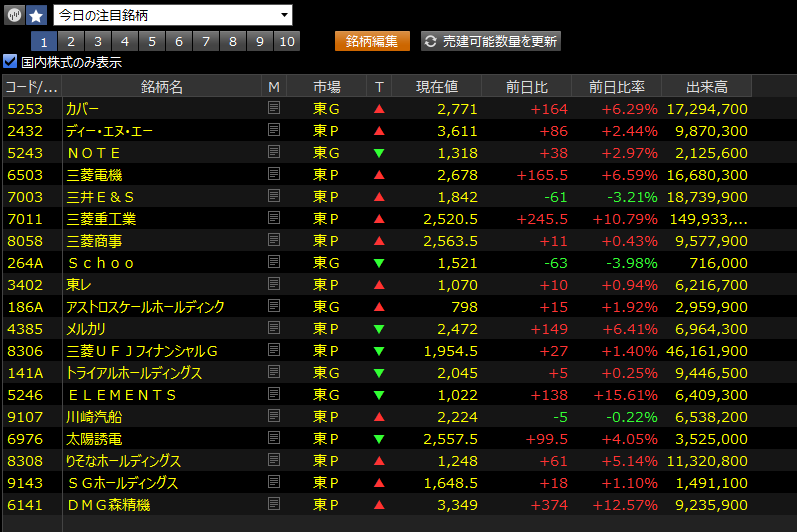Screen dimensions: 797x532
Task: Open the 今日の注目銘柄 list dropdown
Action: pos(173,15)
